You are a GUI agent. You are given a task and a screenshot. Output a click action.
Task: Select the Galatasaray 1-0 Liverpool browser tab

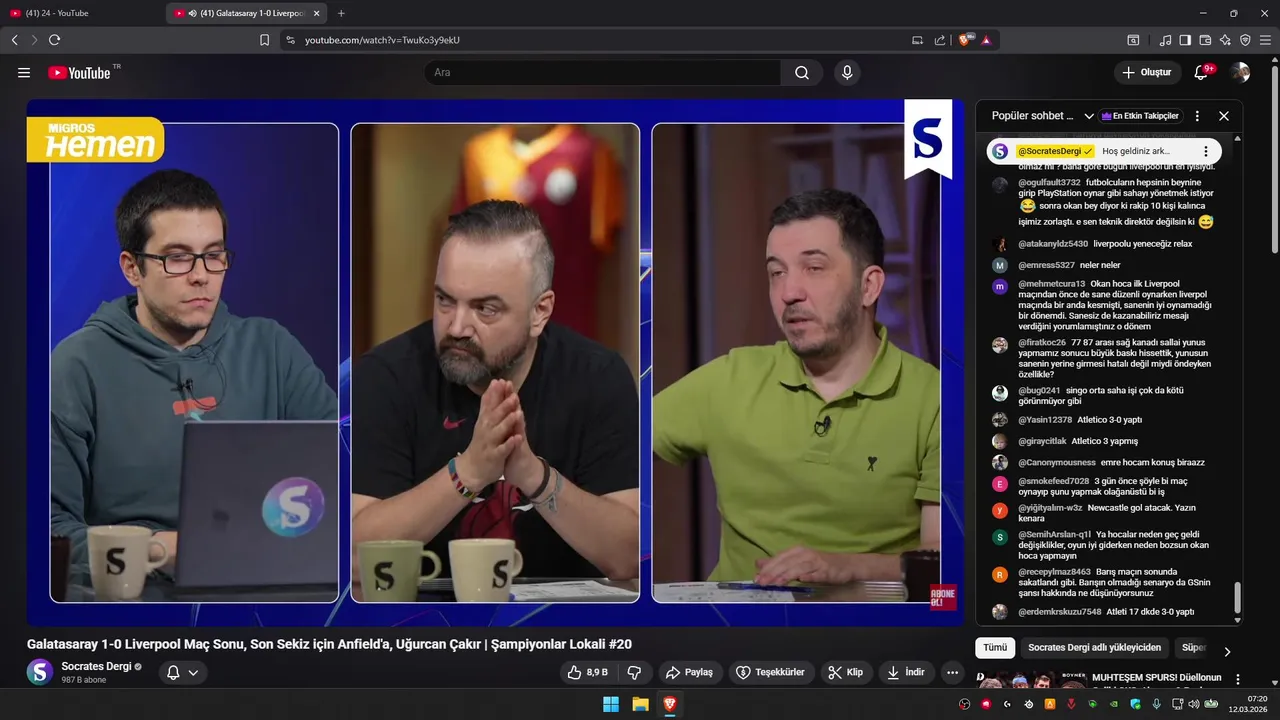pyautogui.click(x=247, y=13)
